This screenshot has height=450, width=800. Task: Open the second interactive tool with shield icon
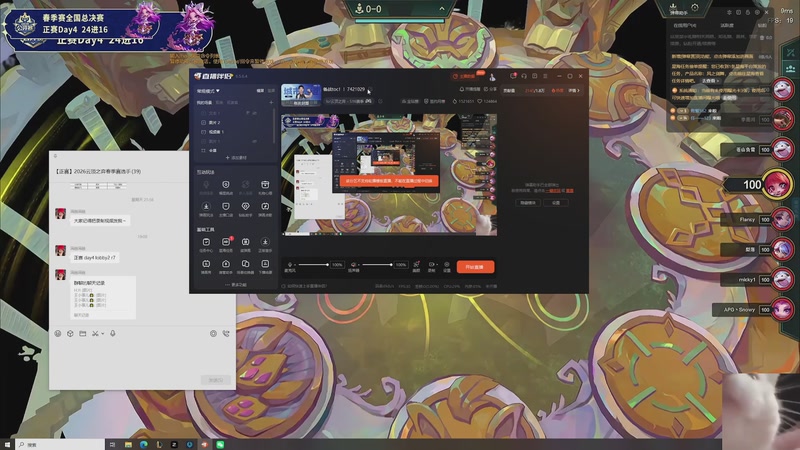226,187
